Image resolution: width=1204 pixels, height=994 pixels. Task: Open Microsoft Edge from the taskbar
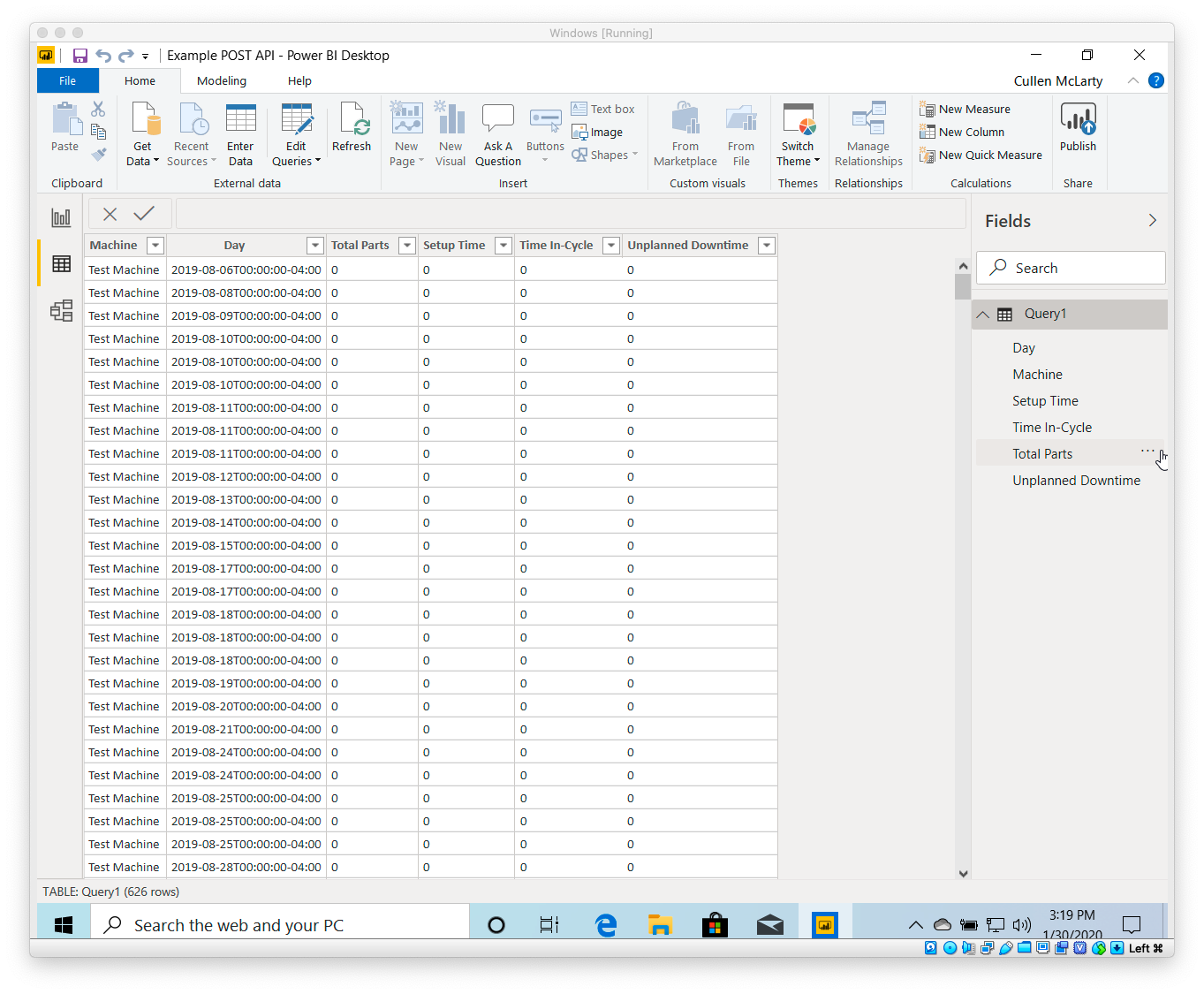(x=606, y=925)
